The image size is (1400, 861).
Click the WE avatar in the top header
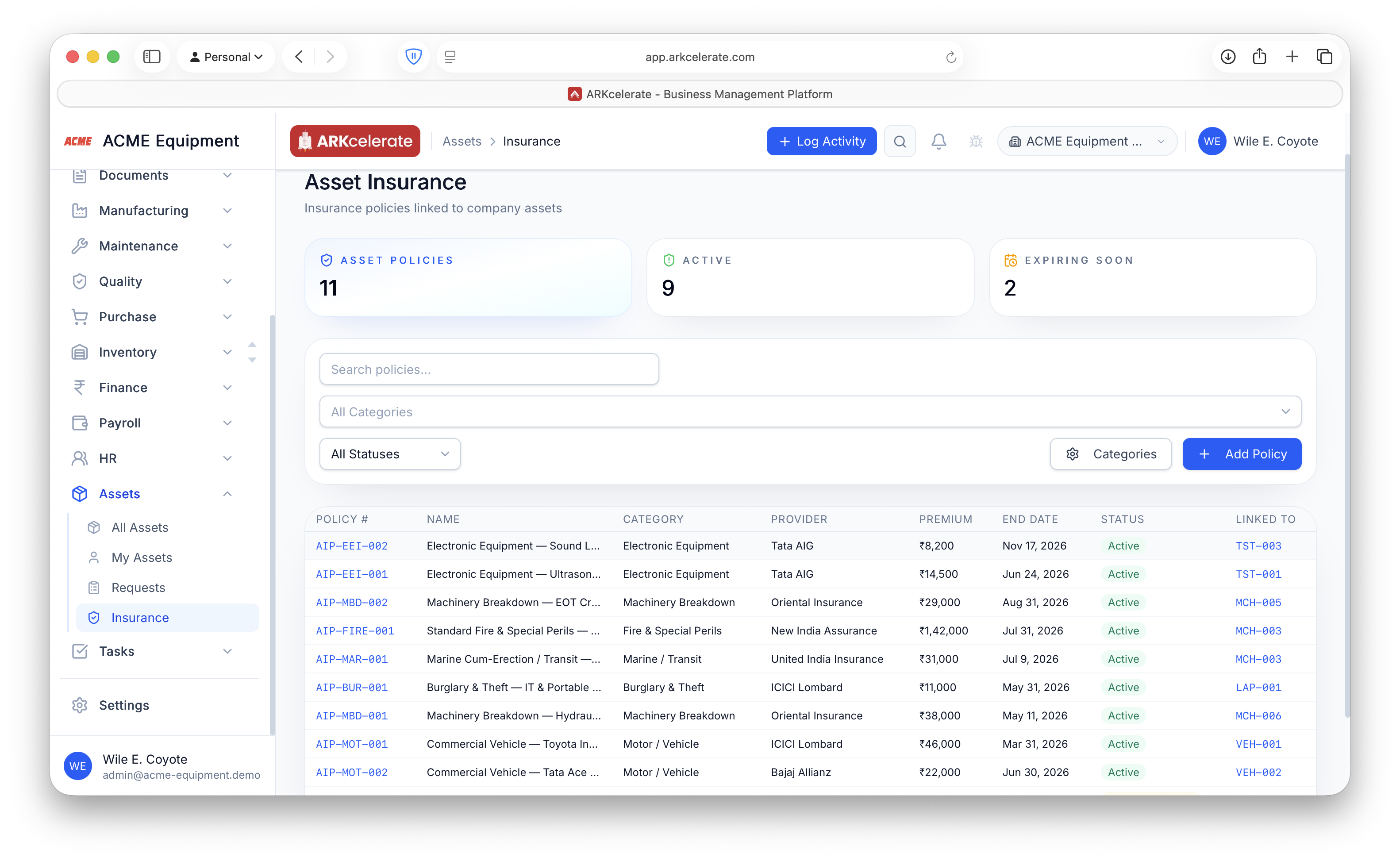[1212, 141]
